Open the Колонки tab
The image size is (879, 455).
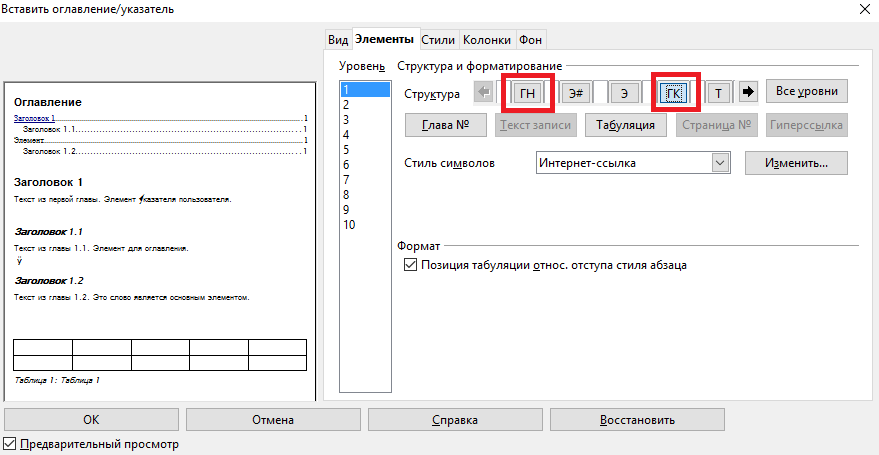487,40
